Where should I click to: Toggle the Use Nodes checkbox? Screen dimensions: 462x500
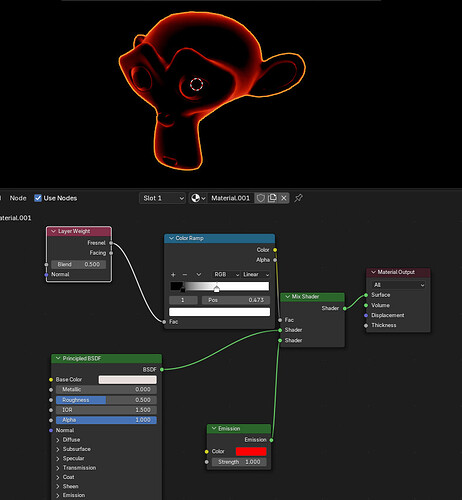(38, 198)
